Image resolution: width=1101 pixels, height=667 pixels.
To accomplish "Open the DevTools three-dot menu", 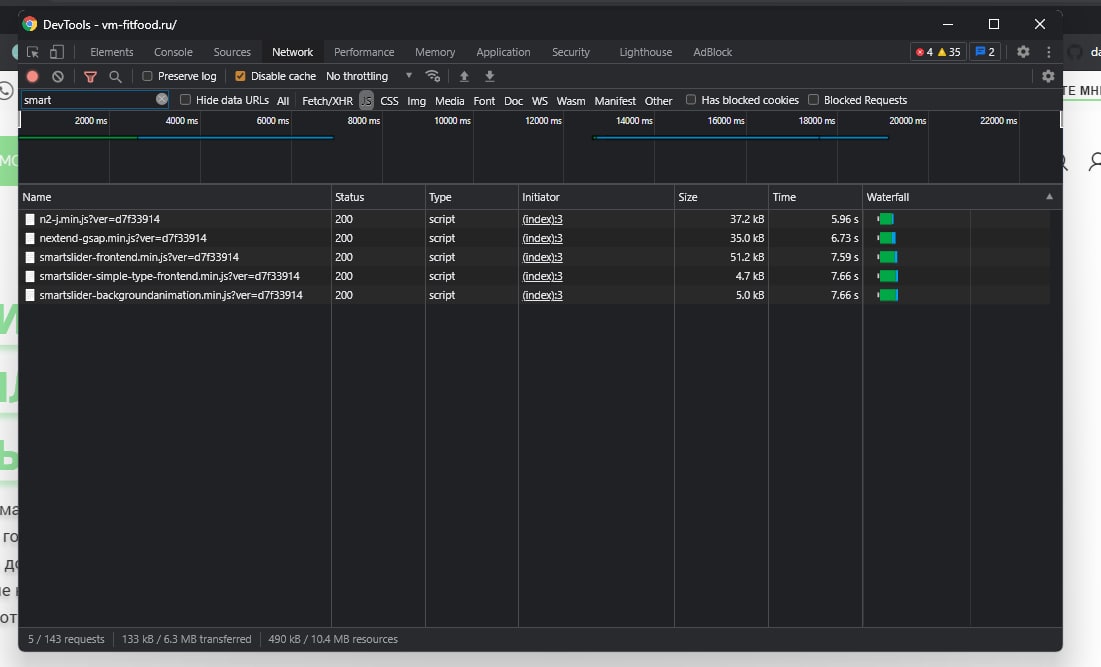I will point(1049,52).
